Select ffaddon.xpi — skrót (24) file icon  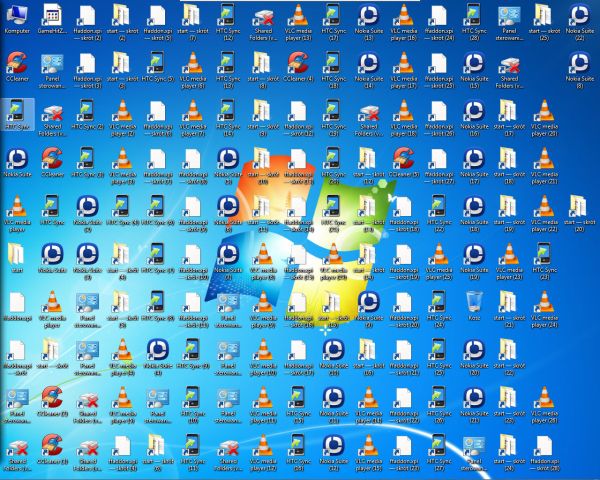tap(440, 23)
